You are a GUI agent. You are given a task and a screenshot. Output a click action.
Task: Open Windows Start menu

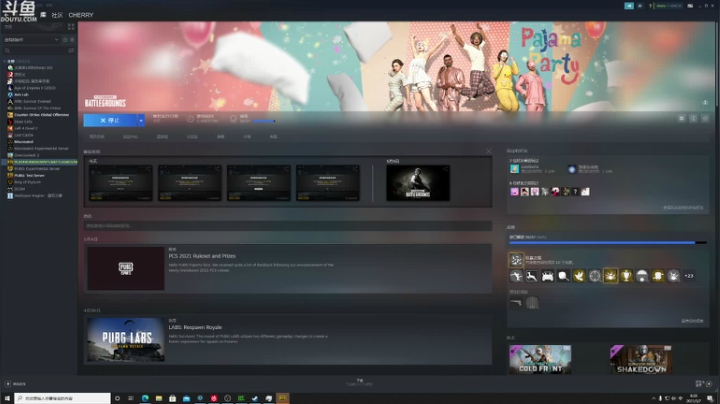click(x=7, y=398)
